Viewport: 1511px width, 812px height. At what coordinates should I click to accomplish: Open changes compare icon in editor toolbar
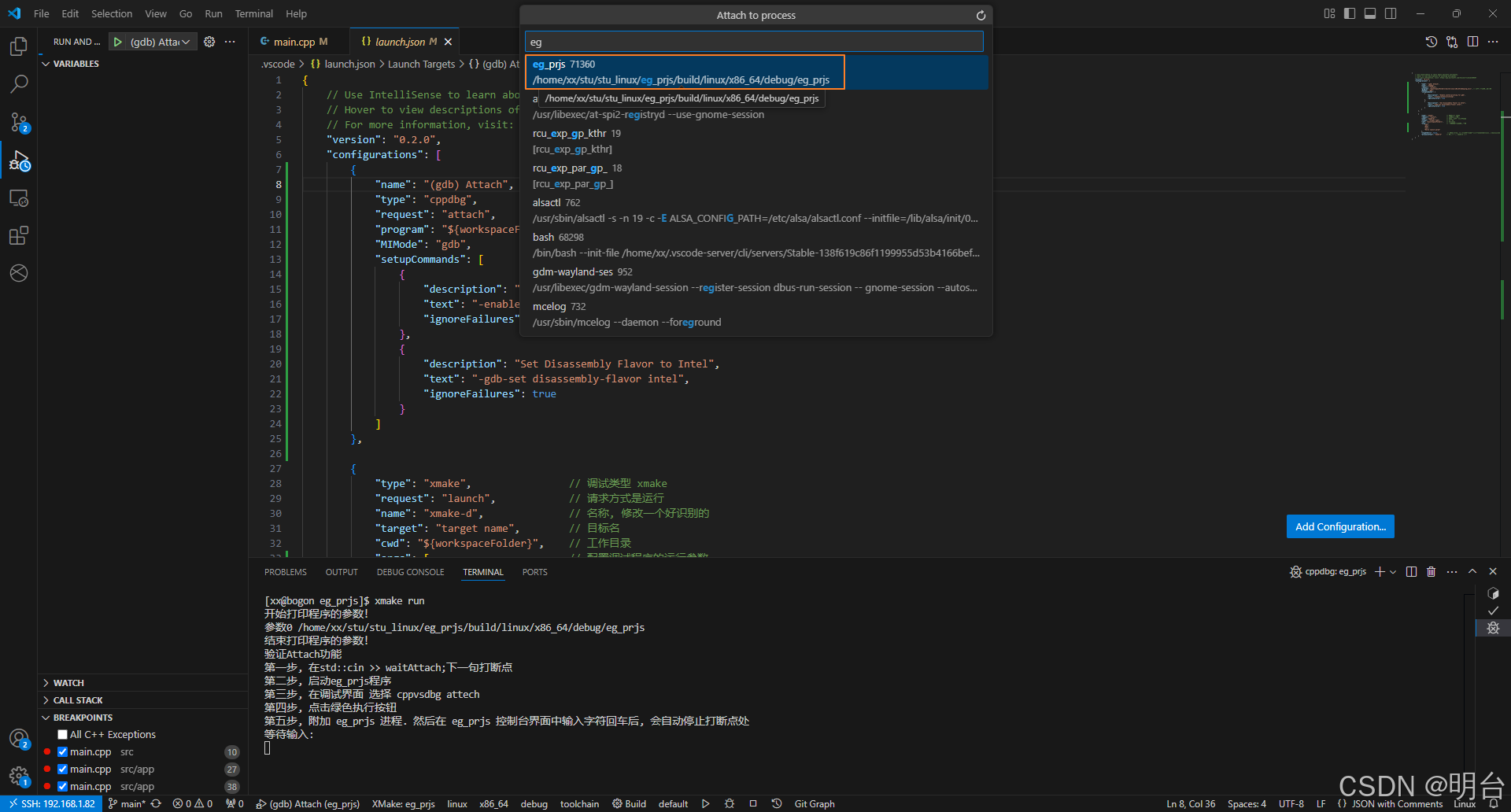(x=1452, y=42)
